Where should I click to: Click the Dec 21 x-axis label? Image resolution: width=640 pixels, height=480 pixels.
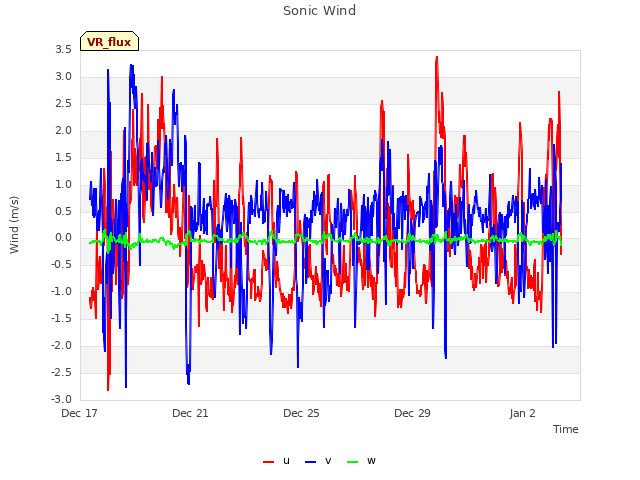190,413
